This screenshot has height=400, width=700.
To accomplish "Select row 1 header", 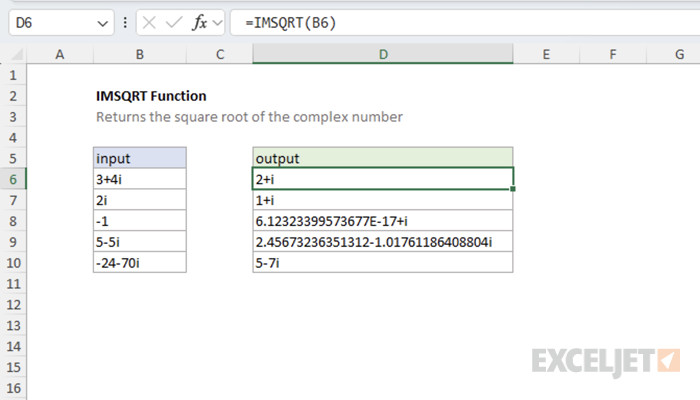I will (x=13, y=75).
